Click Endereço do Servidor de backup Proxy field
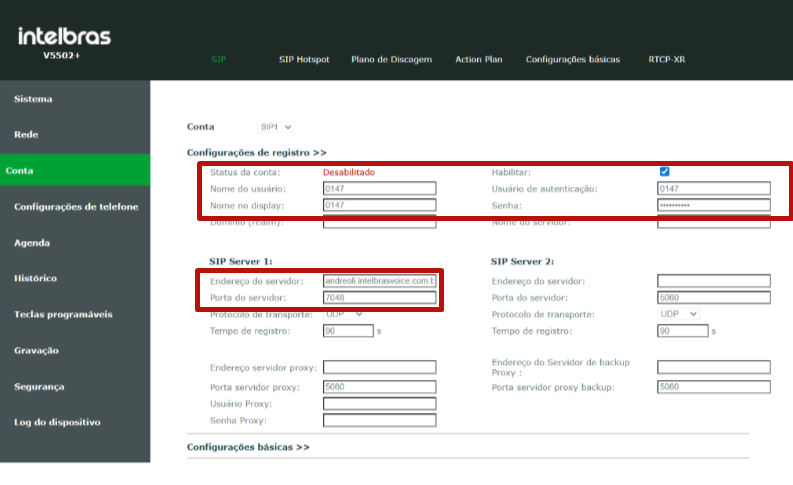Viewport: 793px width, 485px height. pos(714,367)
